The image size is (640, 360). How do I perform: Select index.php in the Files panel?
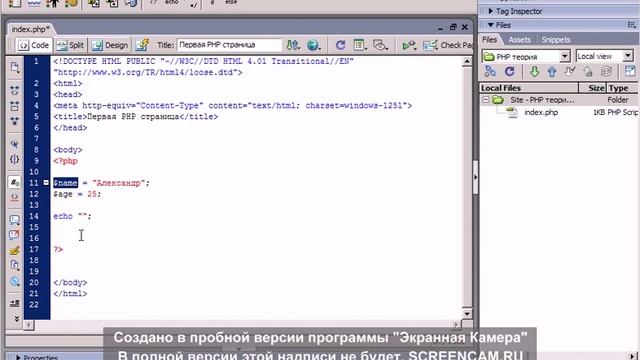541,112
